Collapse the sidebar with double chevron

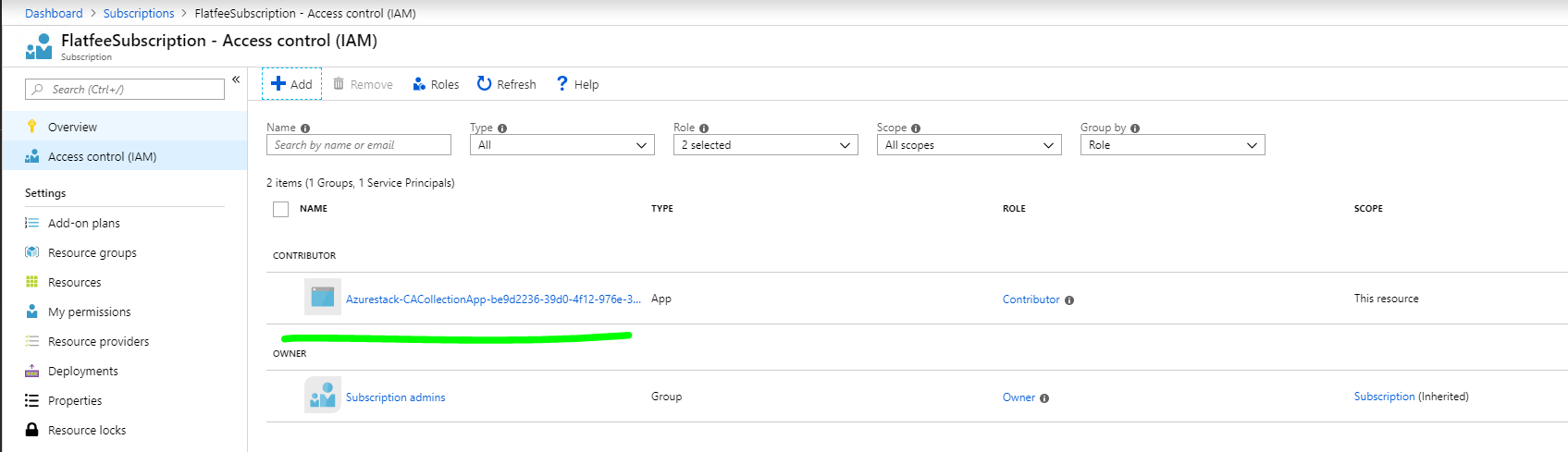coord(236,79)
